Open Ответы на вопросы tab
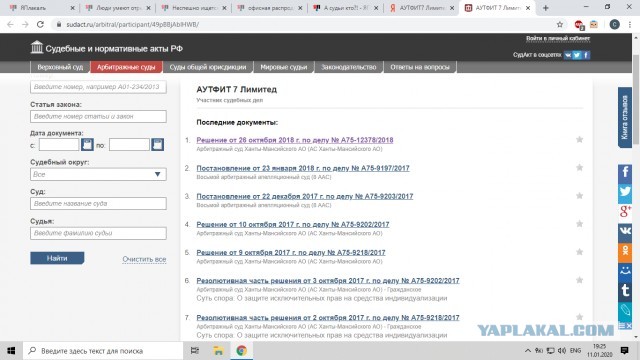Image resolution: width=640 pixels, height=360 pixels. [x=420, y=67]
